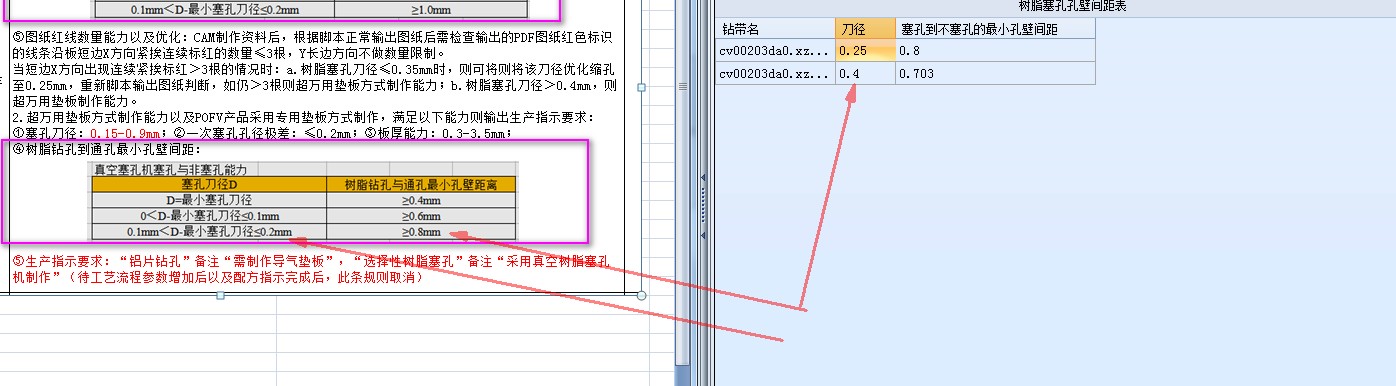Image resolution: width=1396 pixels, height=386 pixels.
Task: Sort by the 刀径 column header
Action: 865,29
